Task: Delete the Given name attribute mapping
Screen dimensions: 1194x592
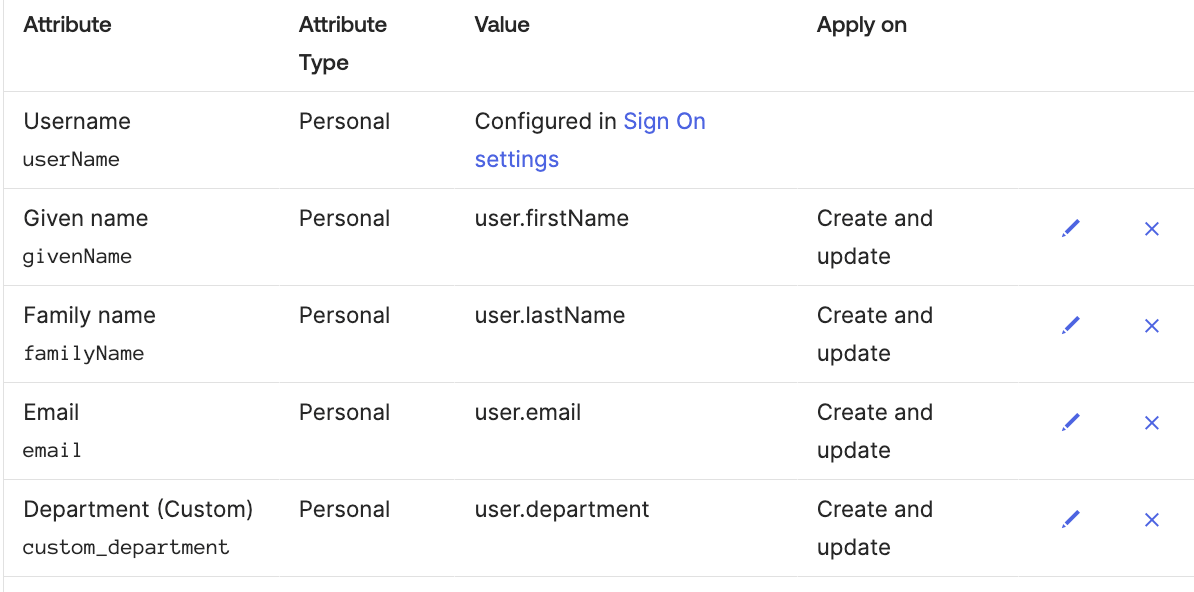Action: pos(1151,229)
